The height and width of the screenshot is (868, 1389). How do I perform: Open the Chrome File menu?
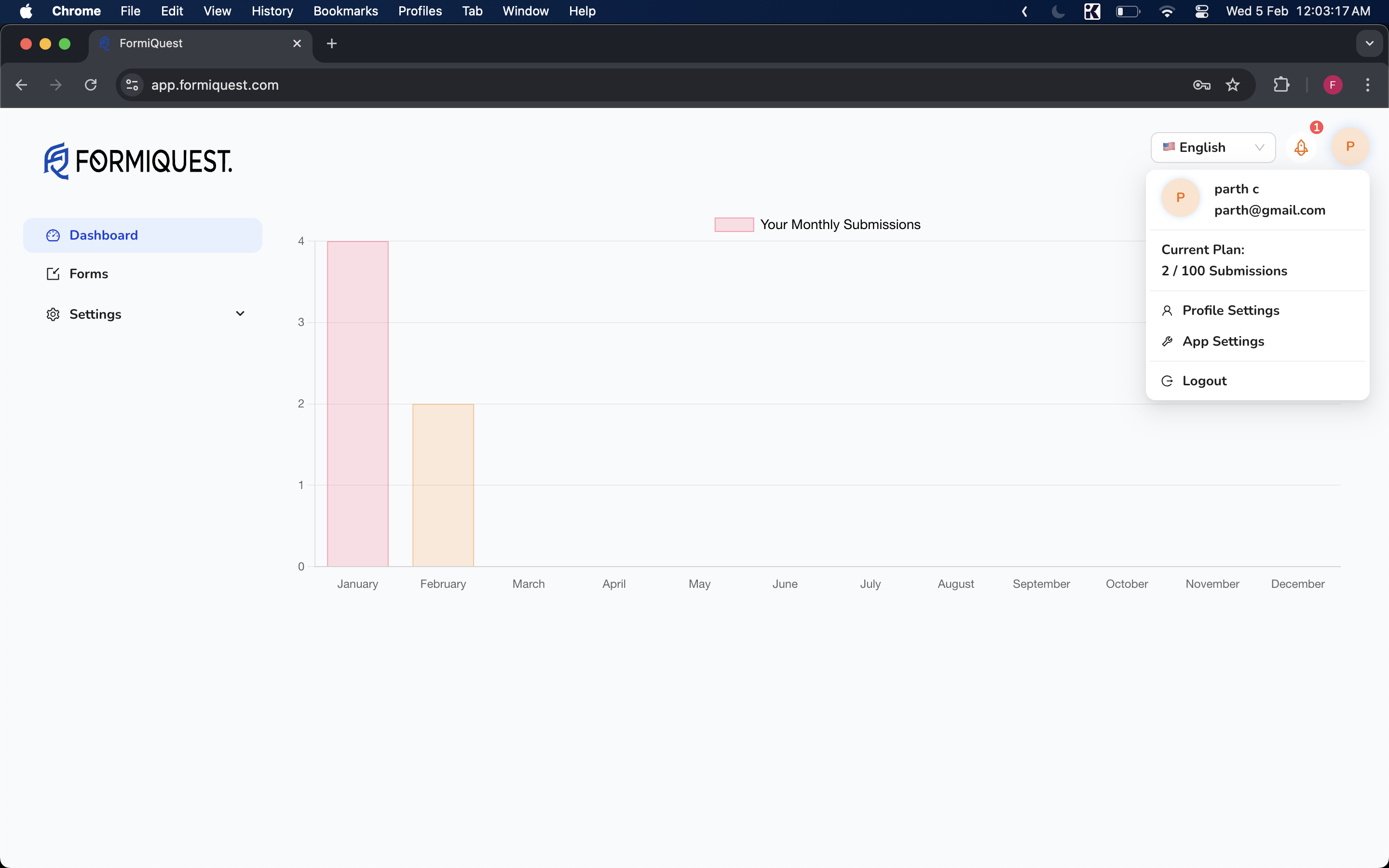130,11
